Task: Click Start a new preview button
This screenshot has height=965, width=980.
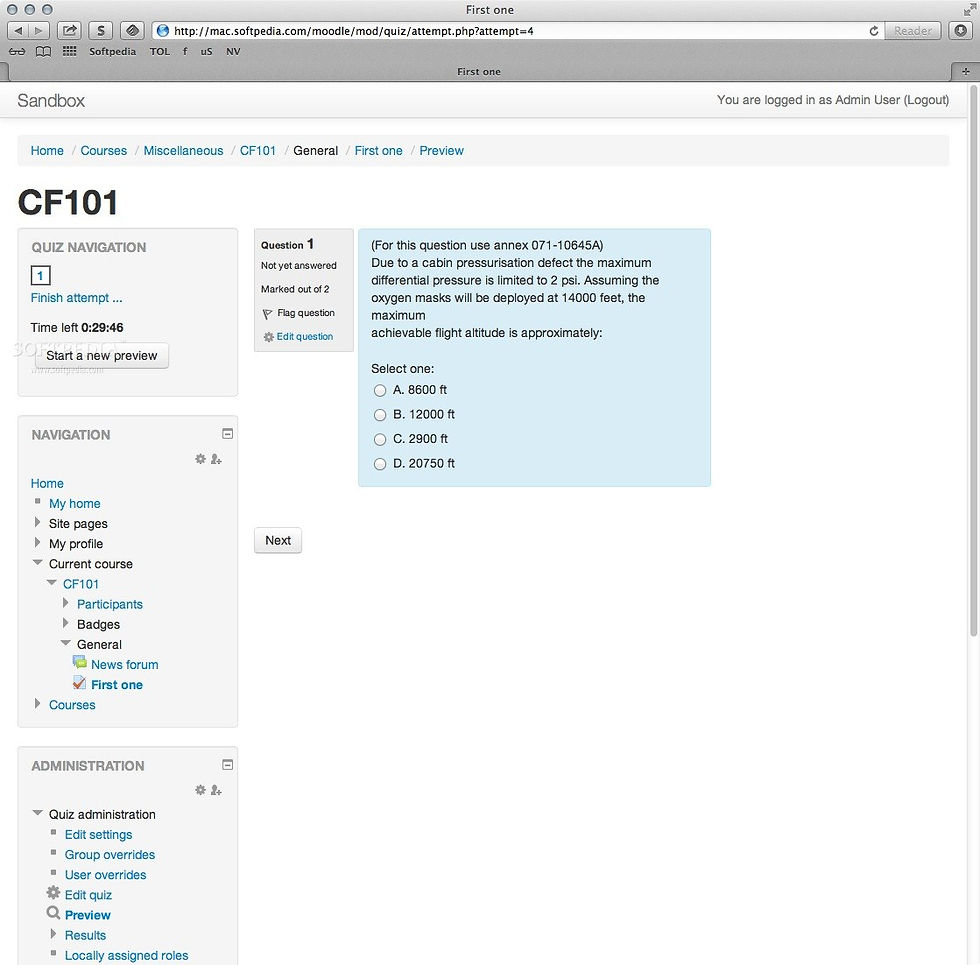Action: pyautogui.click(x=102, y=356)
